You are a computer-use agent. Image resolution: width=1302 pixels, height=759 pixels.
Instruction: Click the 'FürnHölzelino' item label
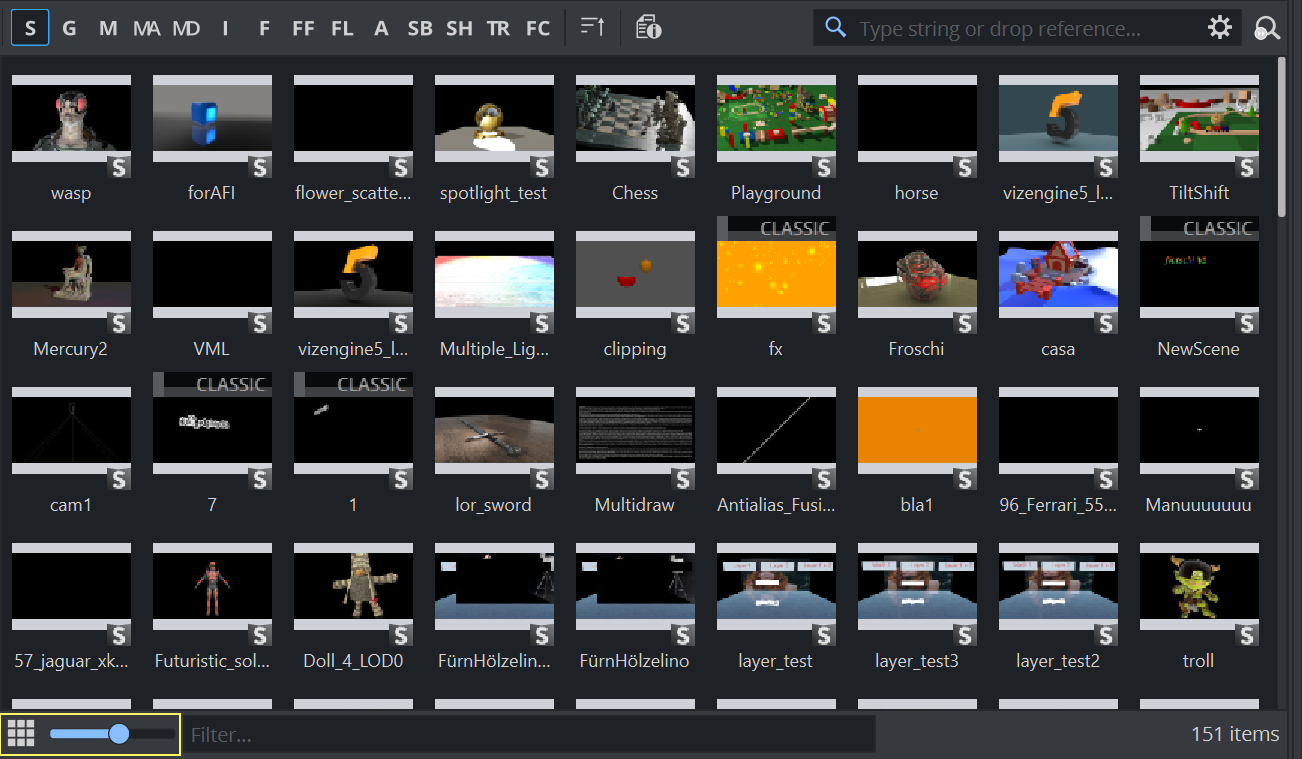[635, 661]
